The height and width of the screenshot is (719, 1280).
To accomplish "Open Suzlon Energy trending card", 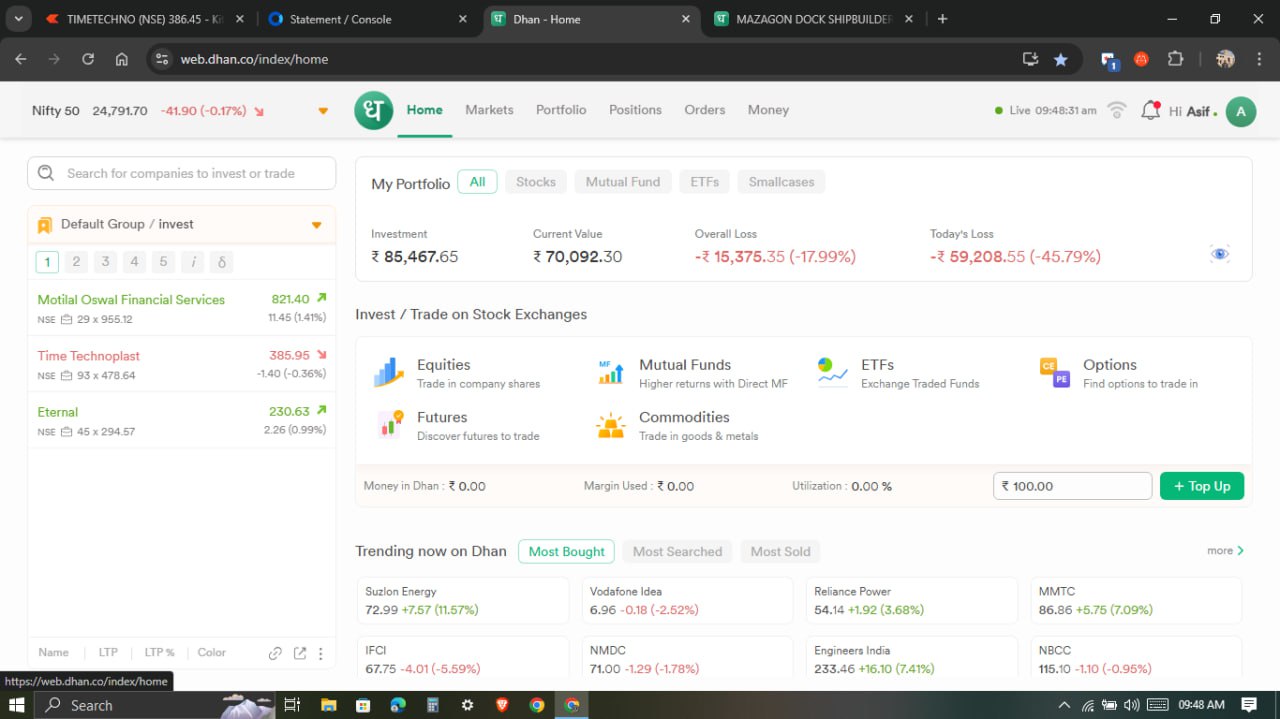I will 463,600.
